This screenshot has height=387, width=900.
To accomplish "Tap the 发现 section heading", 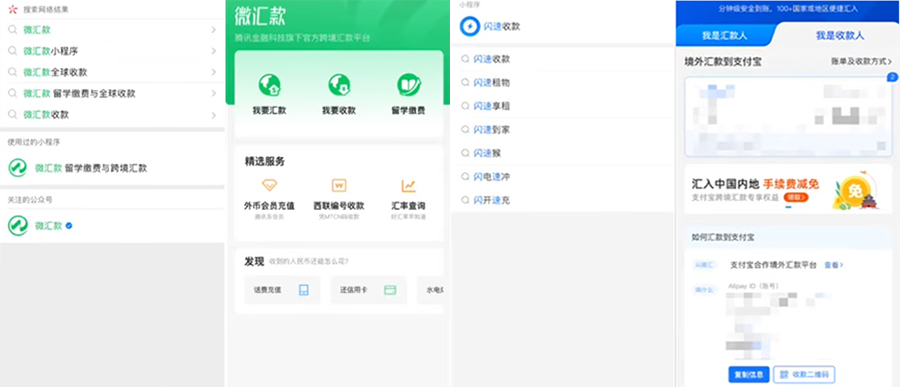I will tap(254, 261).
